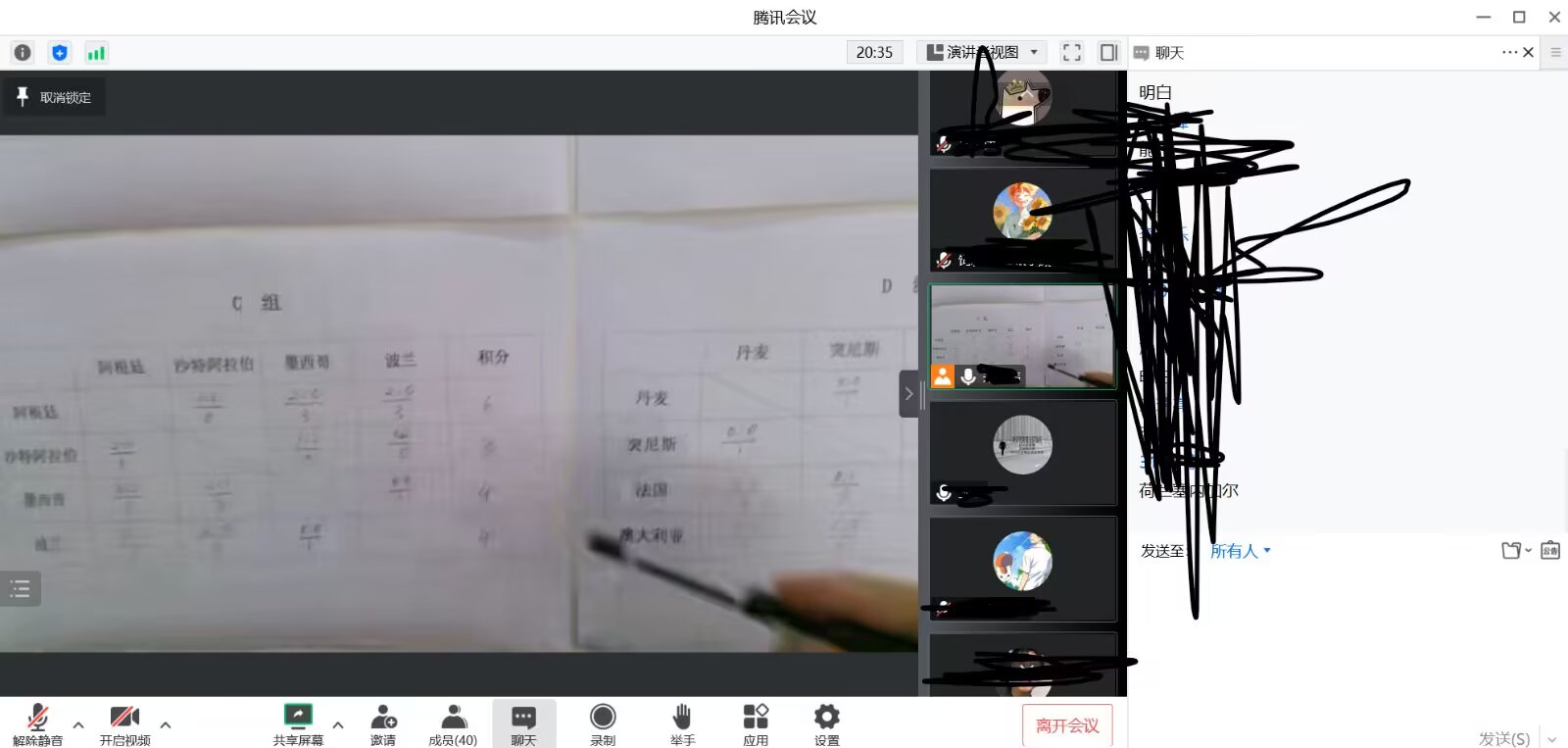Open the members list (成员)
Viewport: 1568px width, 748px height.
pos(453,724)
